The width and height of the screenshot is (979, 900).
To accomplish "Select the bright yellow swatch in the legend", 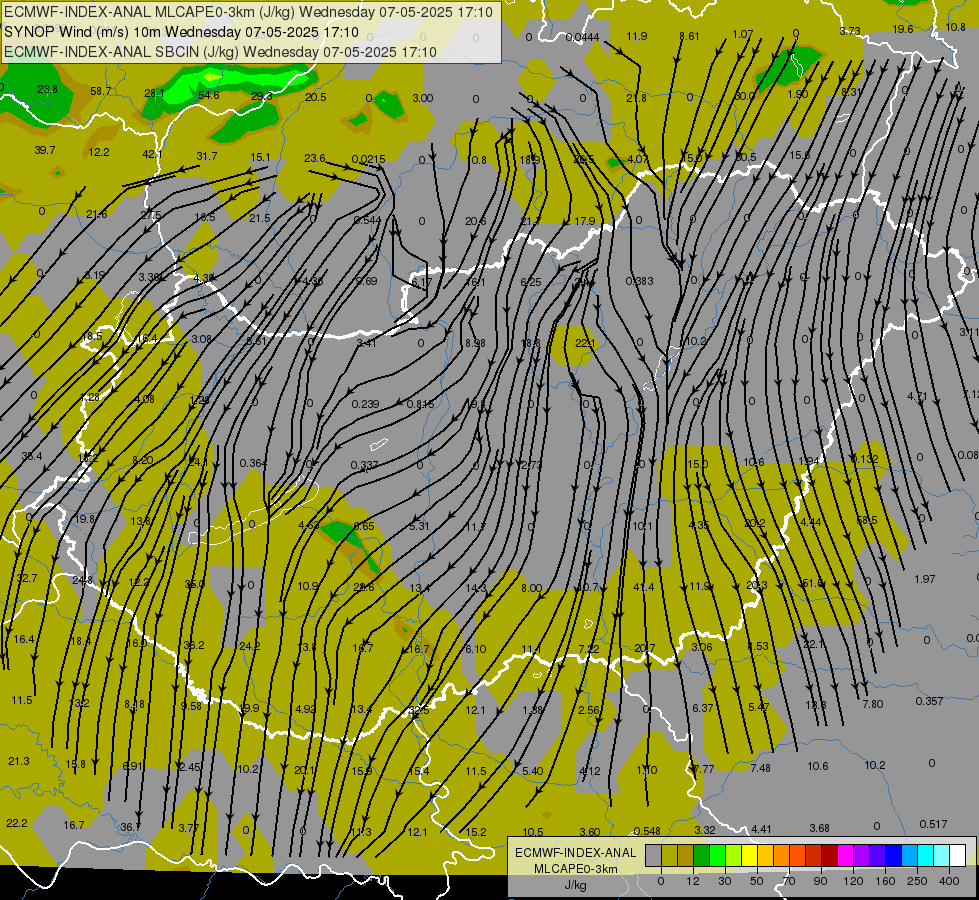I will click(x=749, y=856).
